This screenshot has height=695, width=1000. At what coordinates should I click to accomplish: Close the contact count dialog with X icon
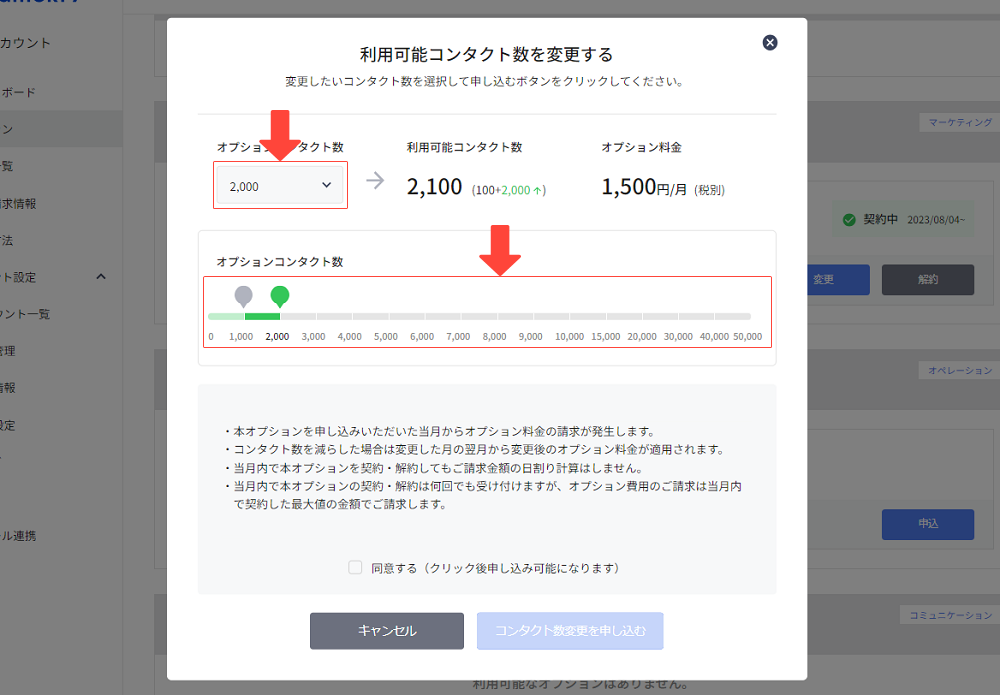tap(770, 43)
